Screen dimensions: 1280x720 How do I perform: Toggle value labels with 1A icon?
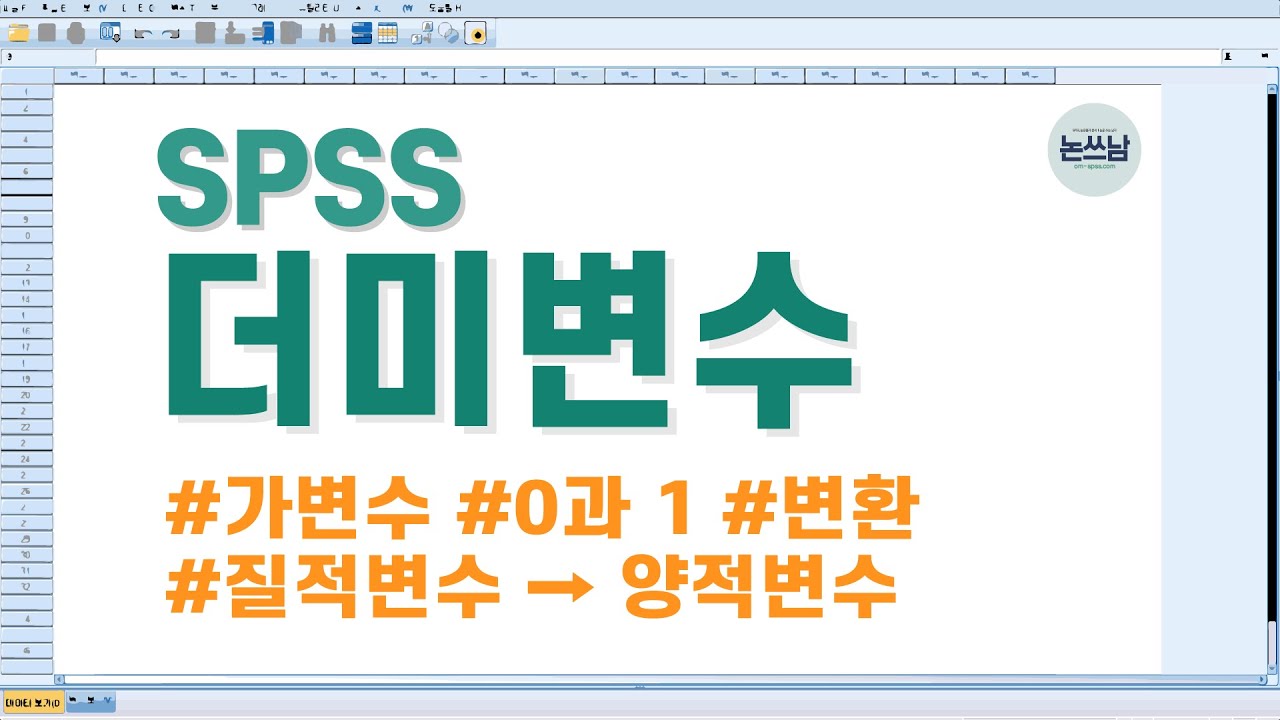(423, 33)
